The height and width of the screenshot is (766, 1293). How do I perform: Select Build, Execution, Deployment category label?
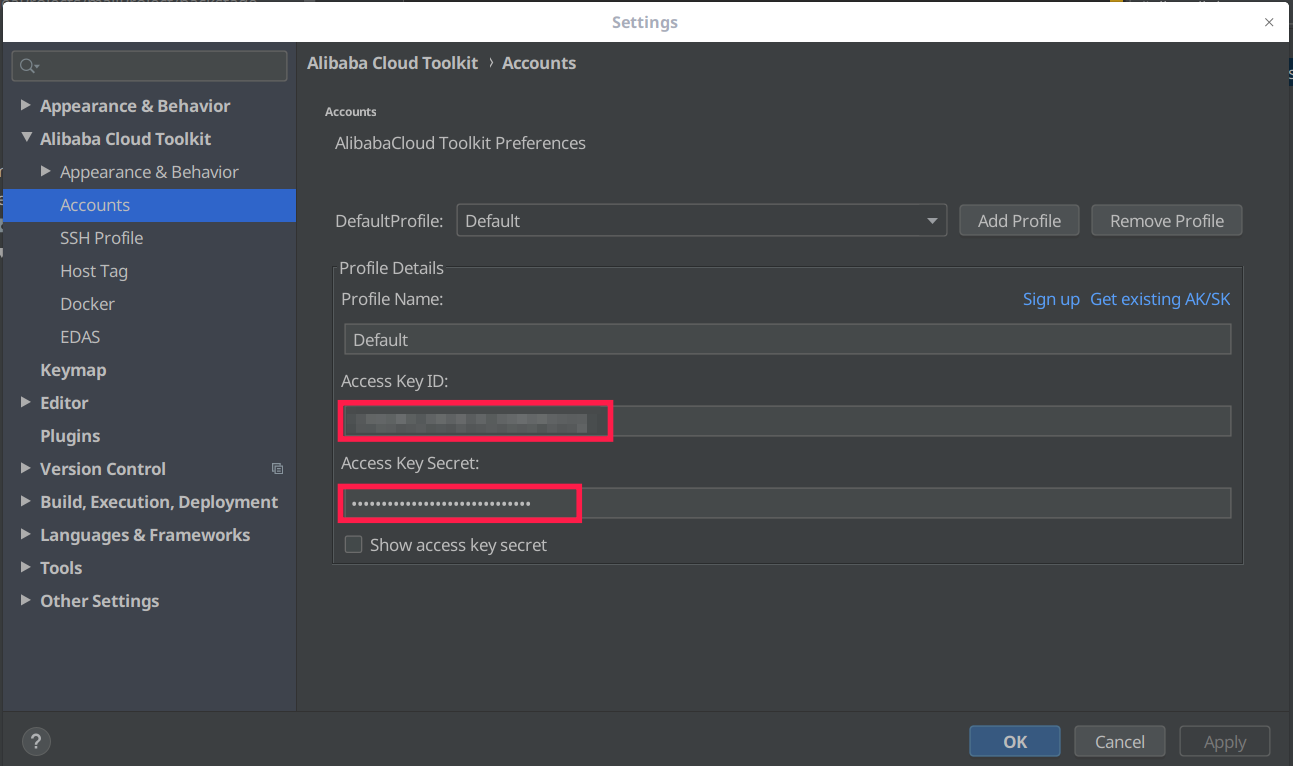pyautogui.click(x=159, y=502)
